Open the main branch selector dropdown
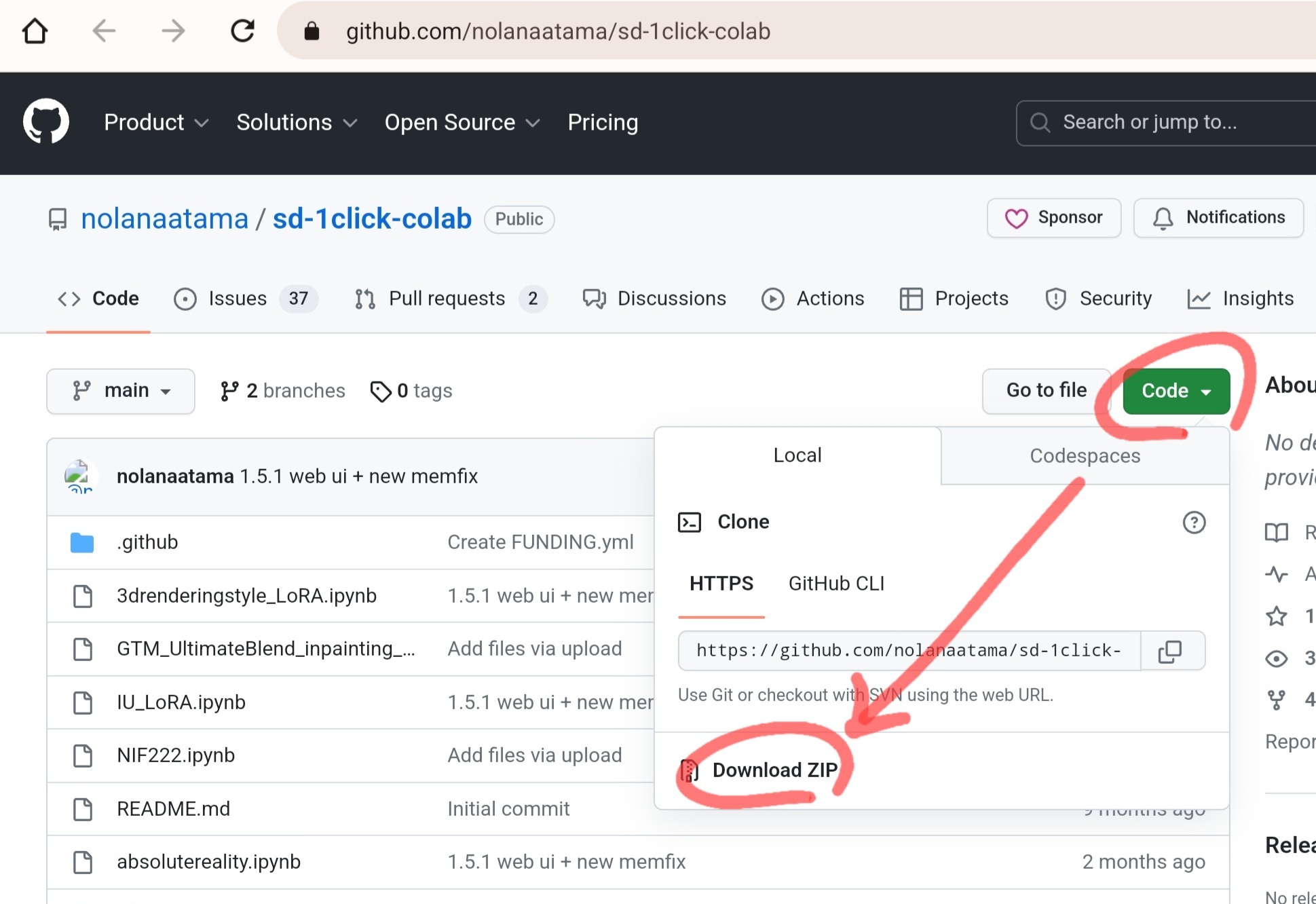The image size is (1316, 904). pos(121,391)
